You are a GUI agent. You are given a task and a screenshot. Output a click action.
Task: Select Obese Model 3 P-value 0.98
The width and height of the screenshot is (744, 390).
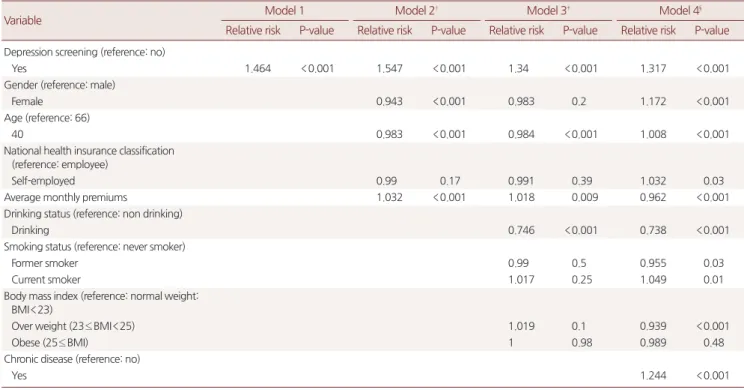click(x=582, y=343)
